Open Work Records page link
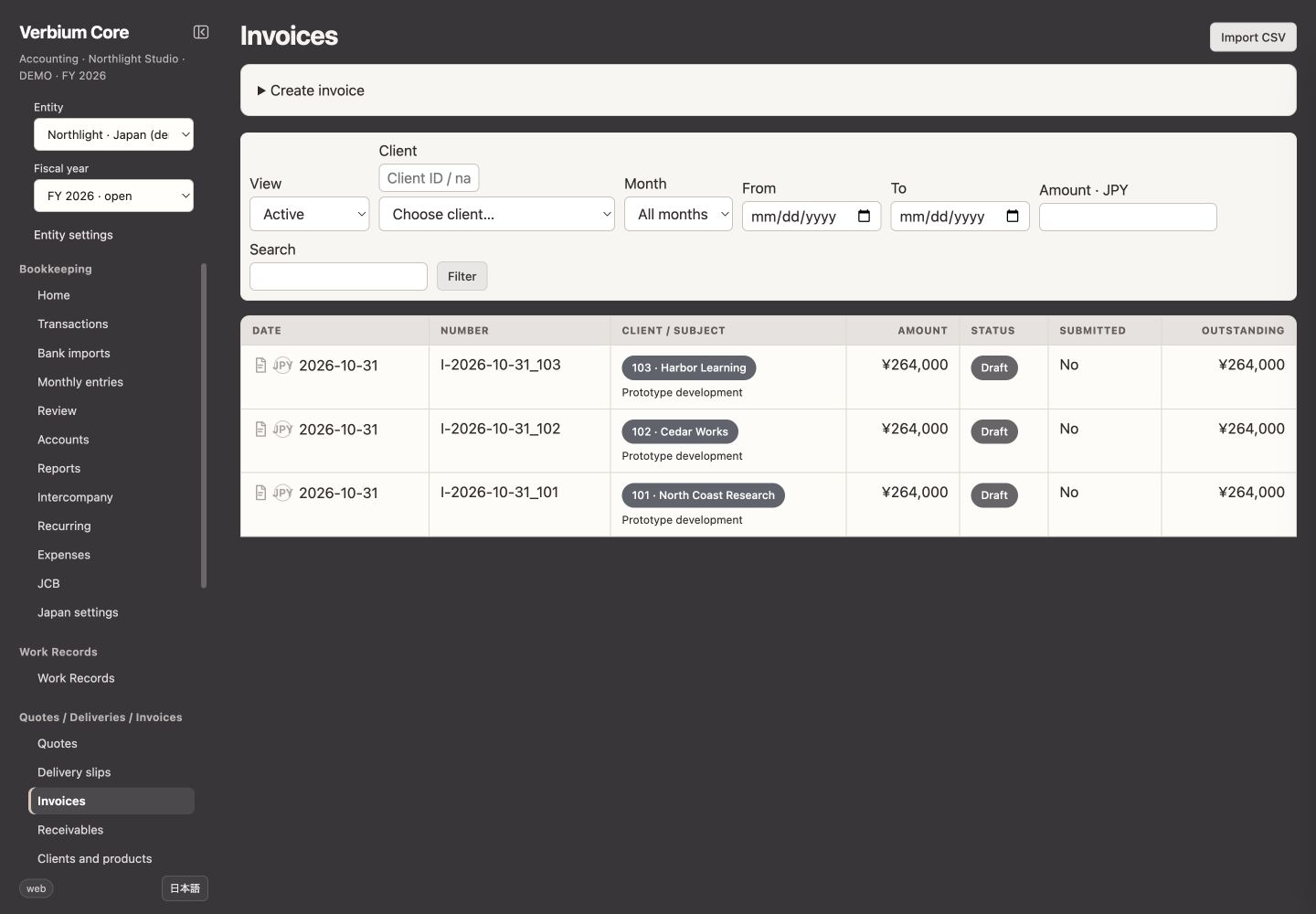 click(x=76, y=678)
